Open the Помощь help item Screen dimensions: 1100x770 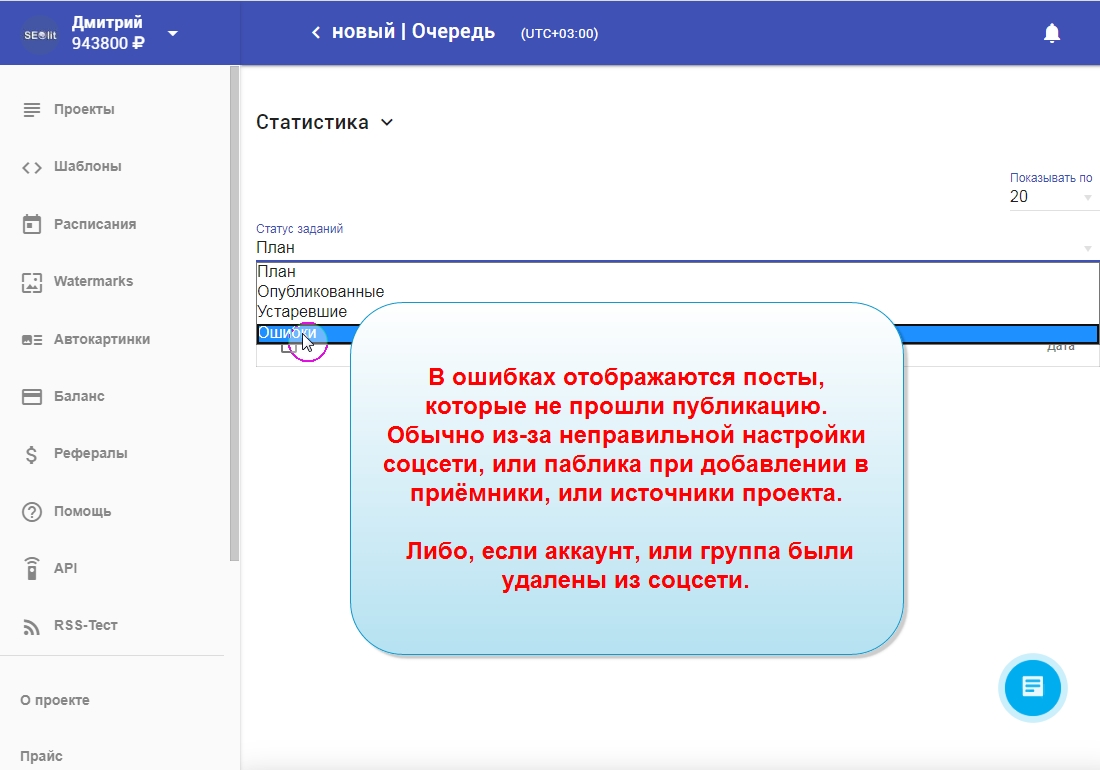point(82,511)
